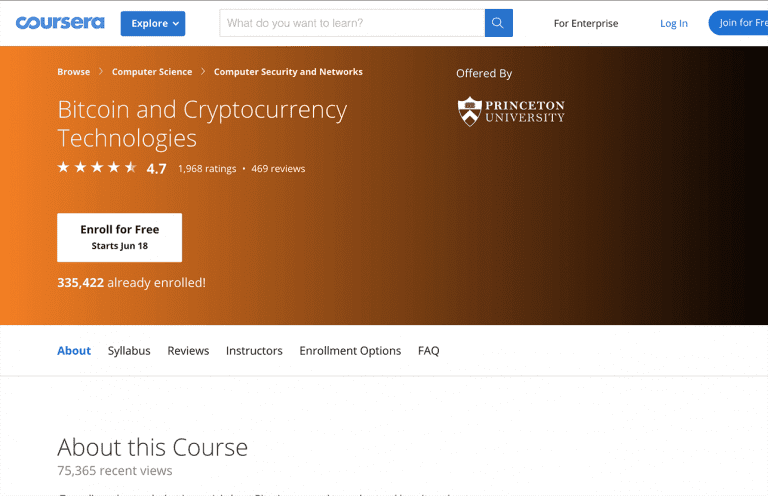This screenshot has width=768, height=496.
Task: Jump to the FAQ tab
Action: [x=429, y=351]
